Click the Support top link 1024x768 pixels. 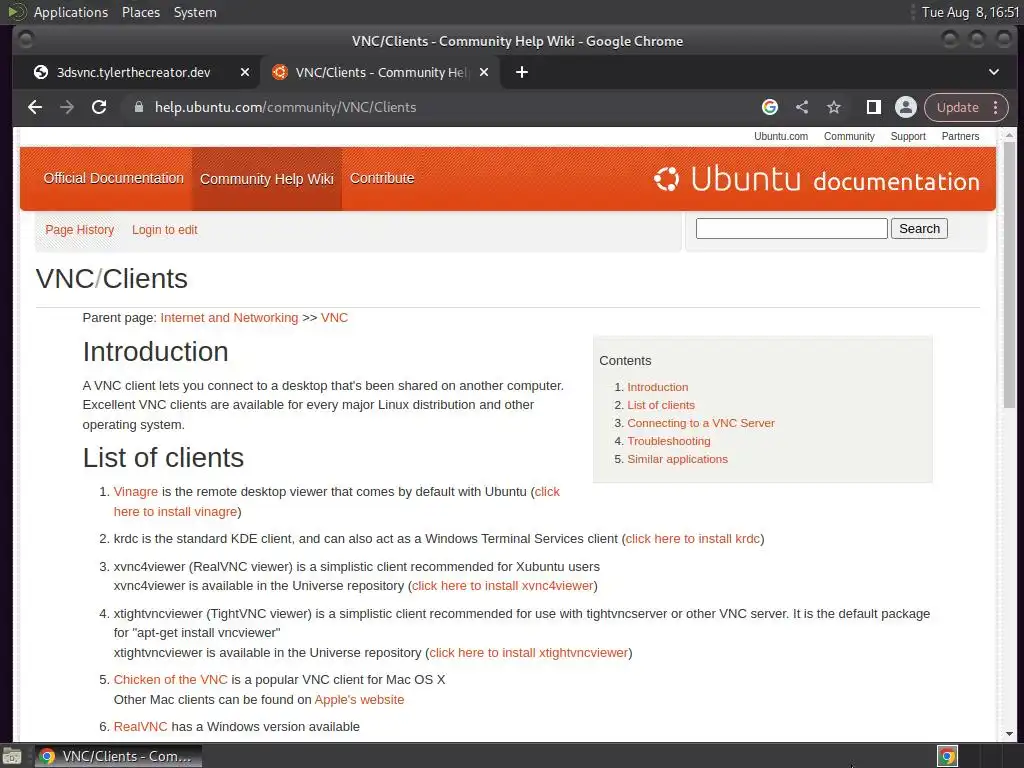click(x=908, y=136)
